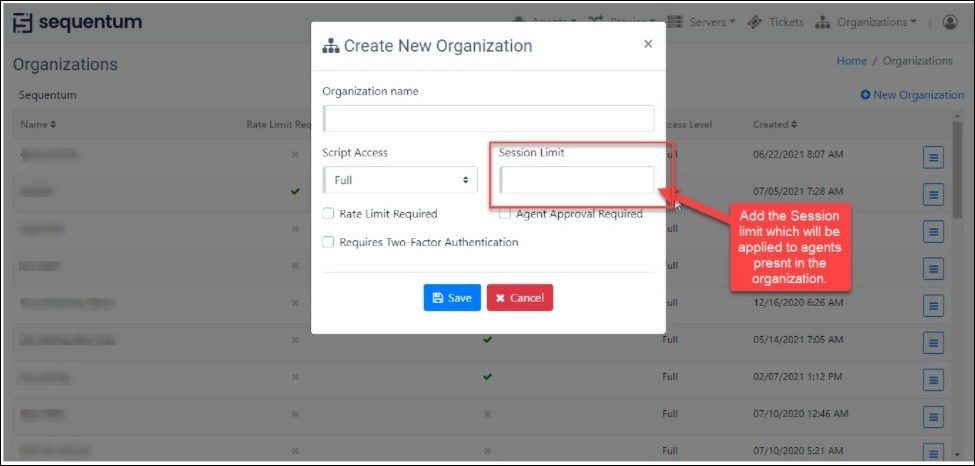Expand the Organizations navbar dropdown
975x466 pixels.
click(866, 22)
